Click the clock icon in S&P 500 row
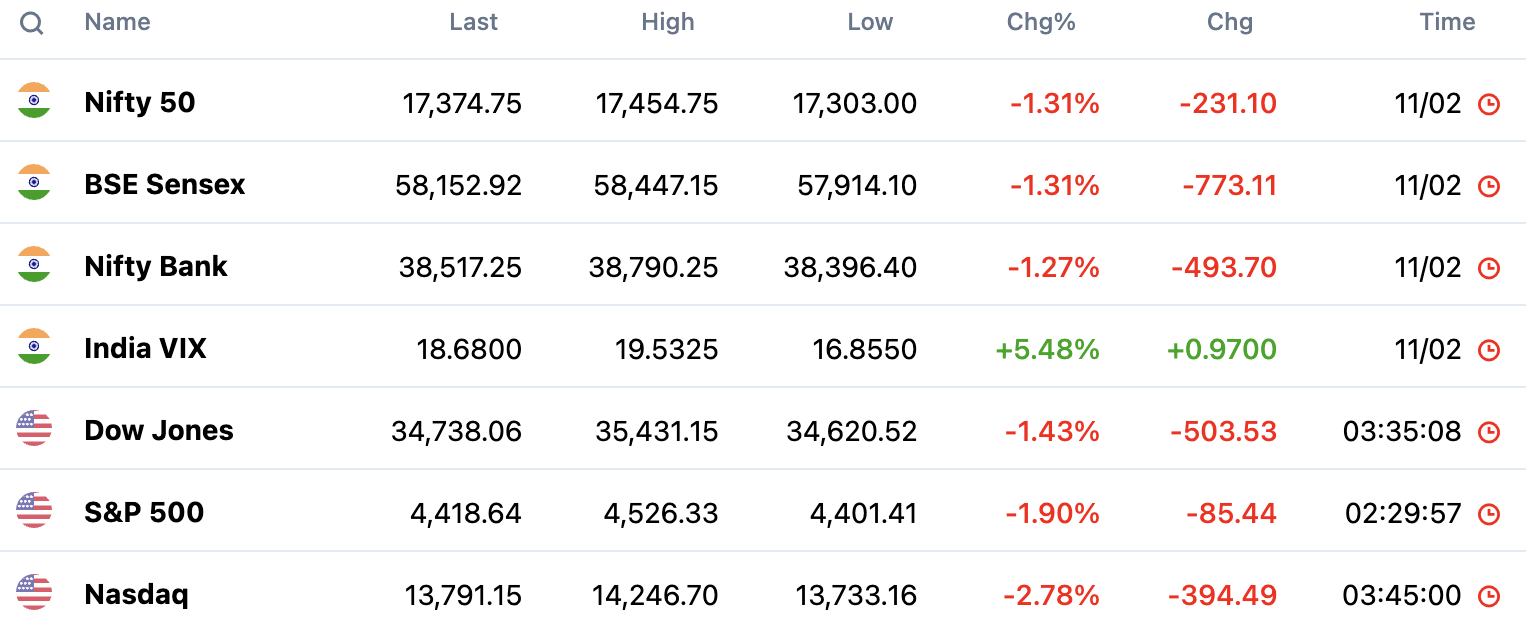Screen dimensions: 1526x632 coord(1489,514)
